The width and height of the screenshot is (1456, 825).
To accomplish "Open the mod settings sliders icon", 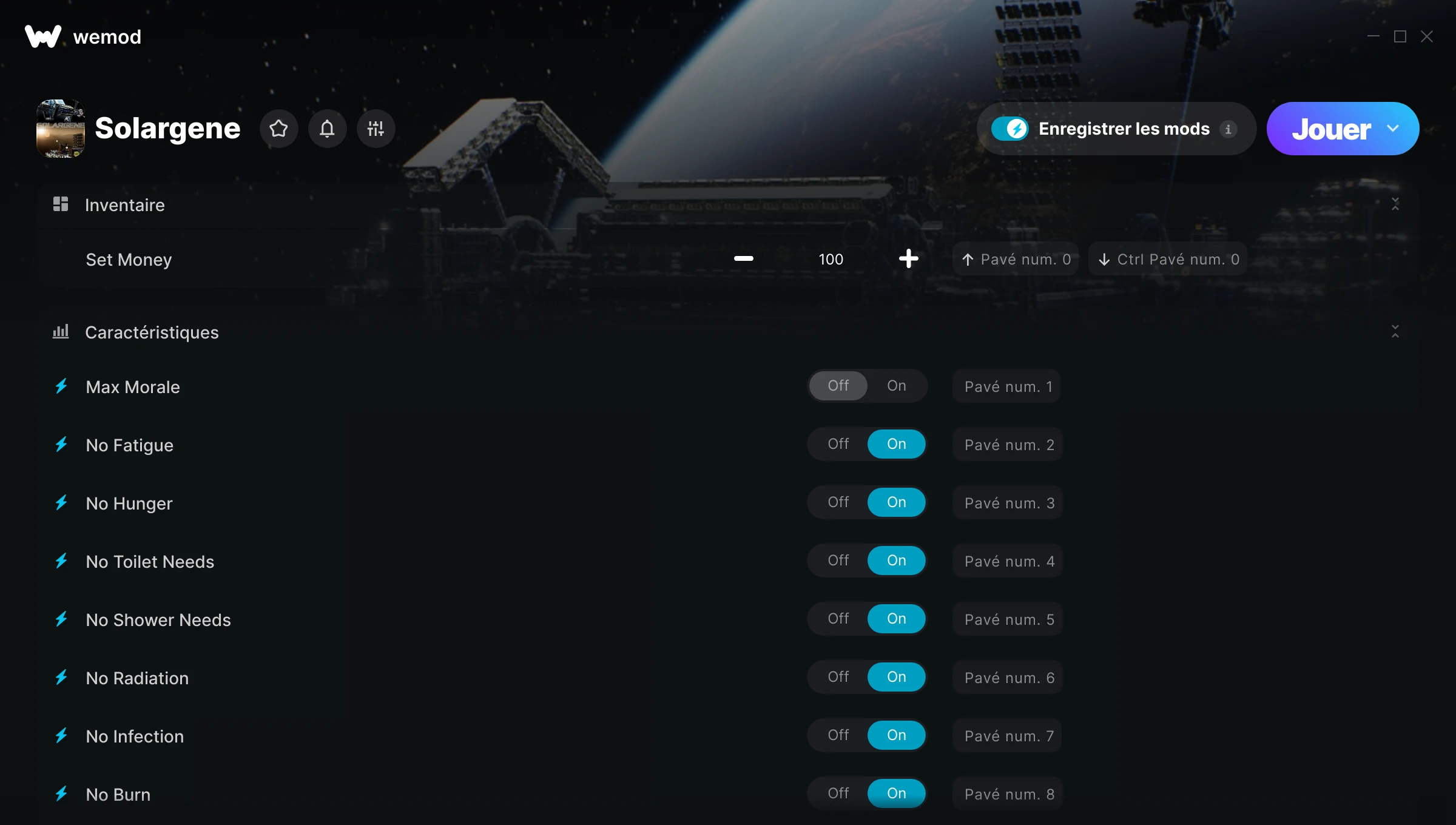I will [376, 129].
